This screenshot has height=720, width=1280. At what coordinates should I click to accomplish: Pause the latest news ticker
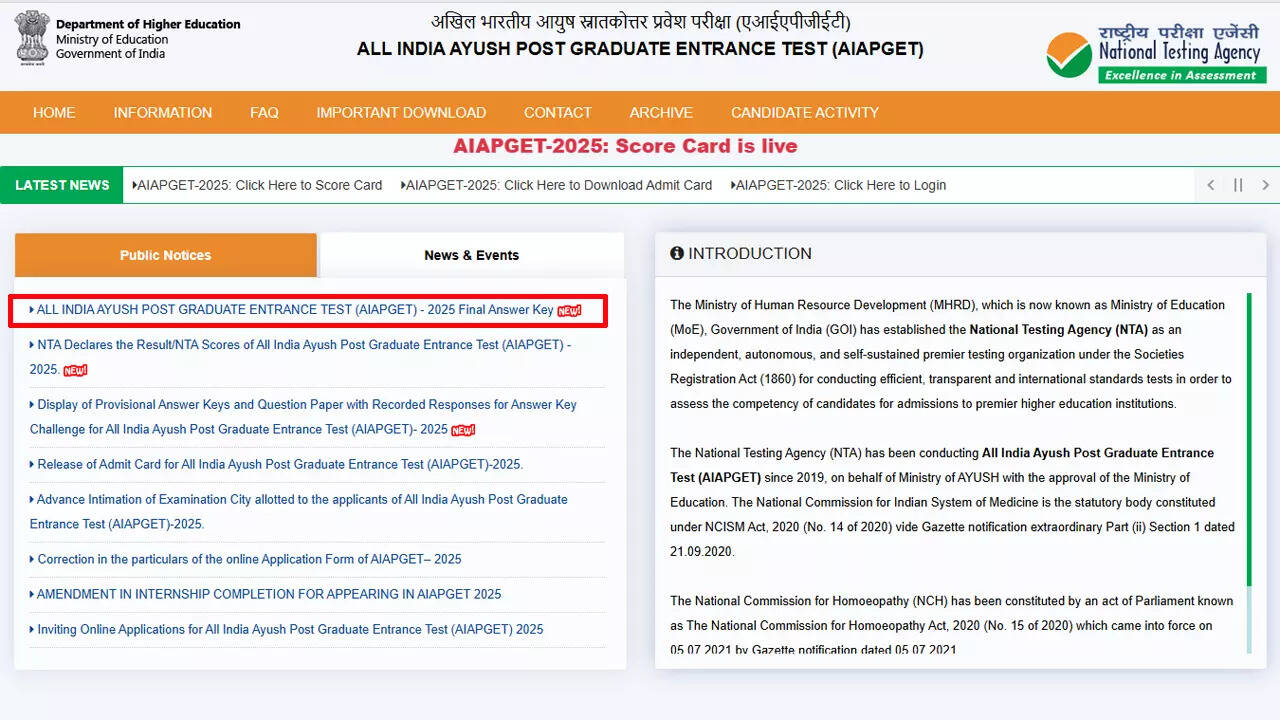(1238, 185)
